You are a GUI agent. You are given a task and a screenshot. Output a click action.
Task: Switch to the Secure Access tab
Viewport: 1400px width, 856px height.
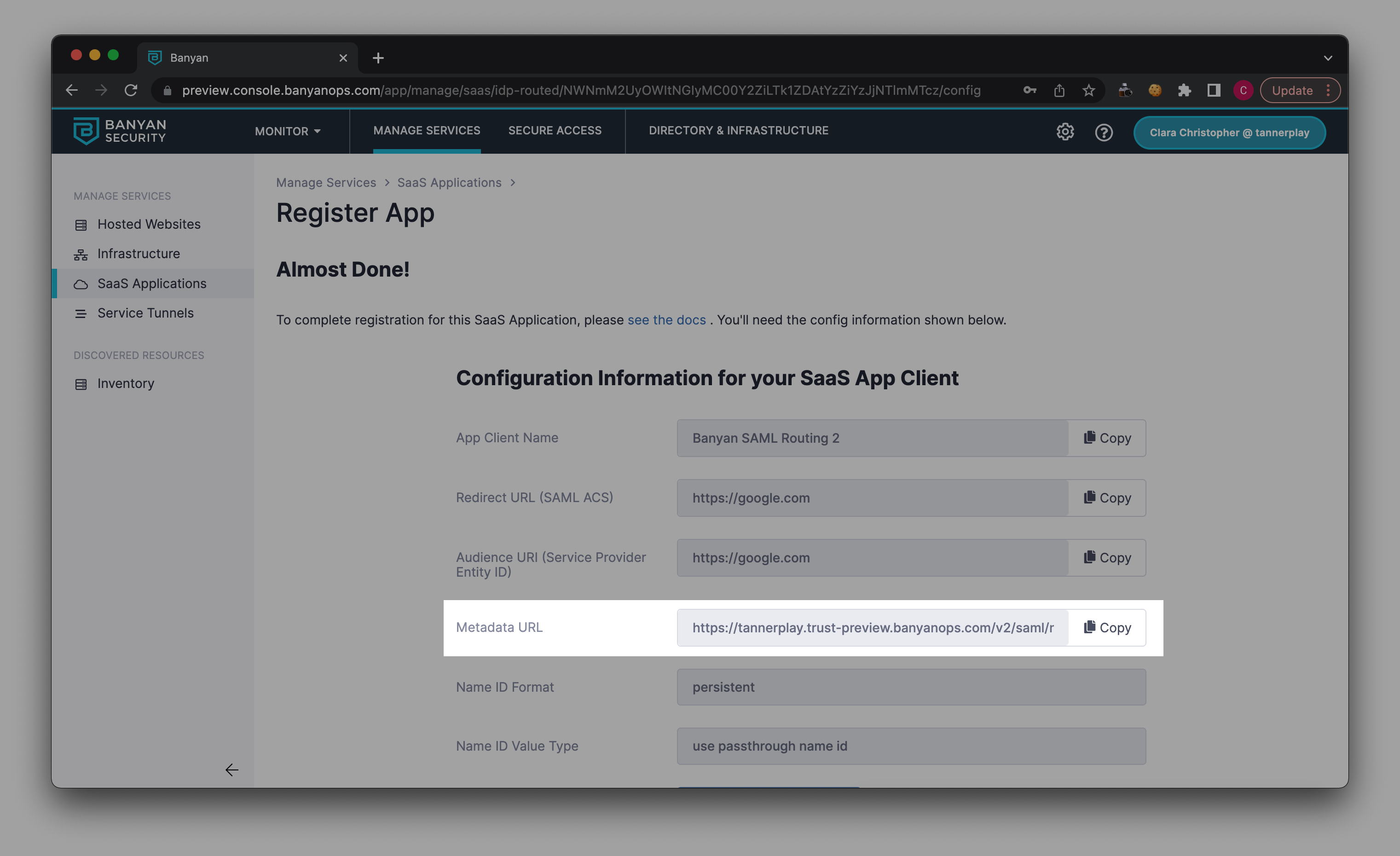(555, 131)
